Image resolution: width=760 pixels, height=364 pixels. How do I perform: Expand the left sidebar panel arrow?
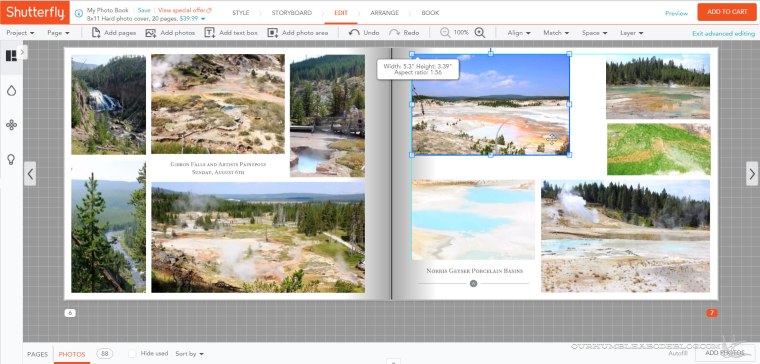[22, 52]
